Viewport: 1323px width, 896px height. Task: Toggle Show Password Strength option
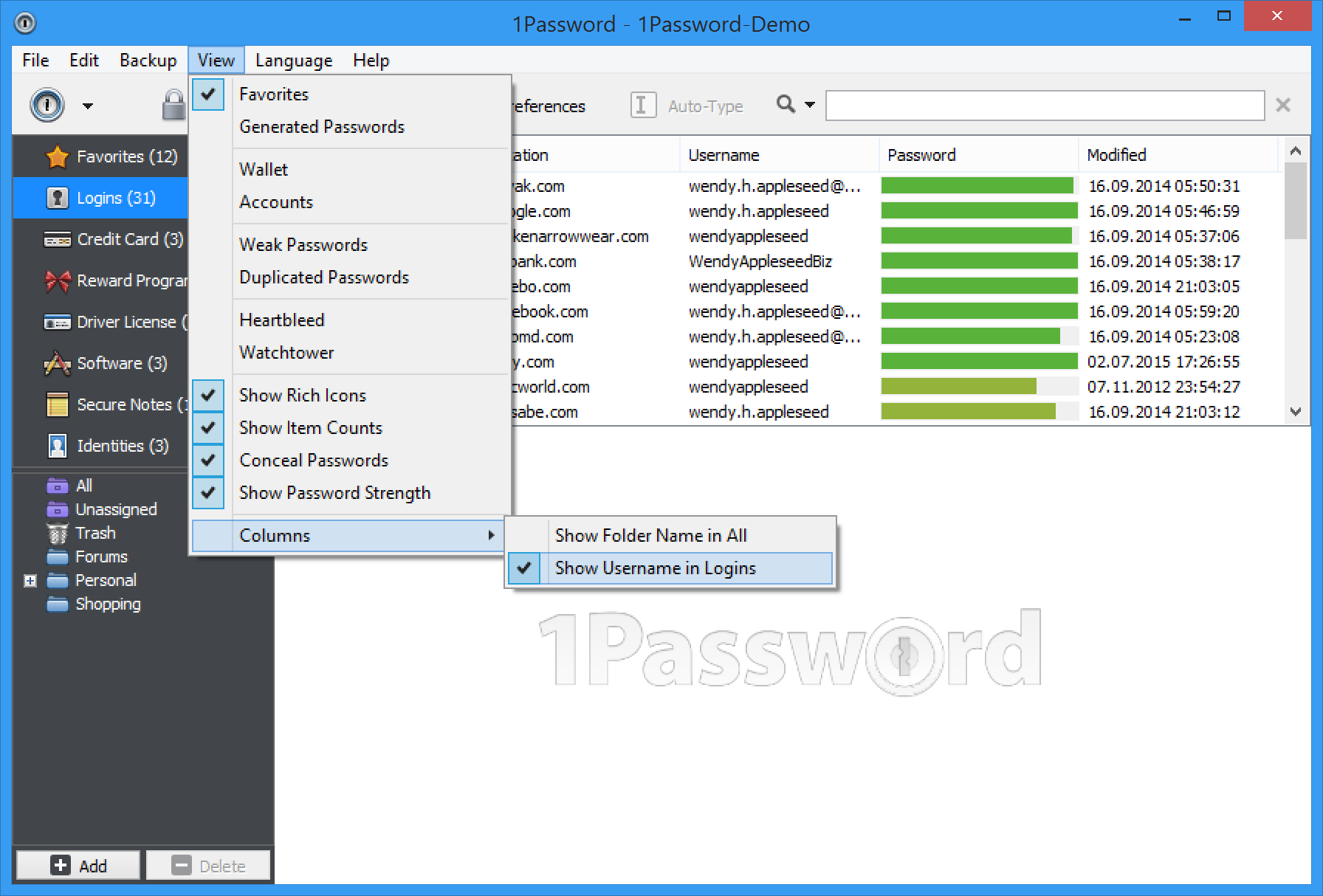[351, 493]
